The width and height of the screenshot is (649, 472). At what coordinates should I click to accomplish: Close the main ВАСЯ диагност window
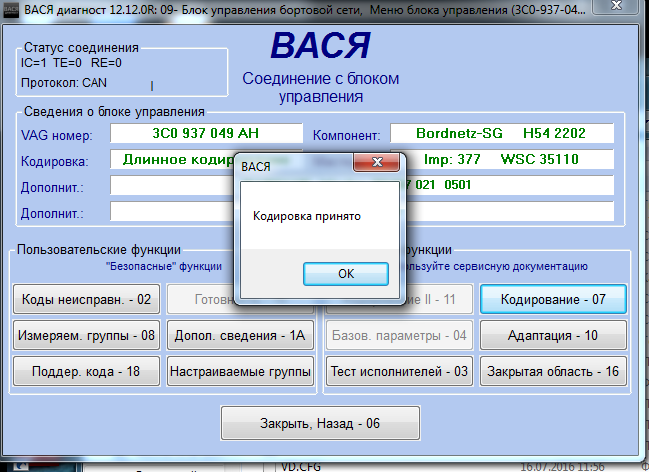pos(616,5)
